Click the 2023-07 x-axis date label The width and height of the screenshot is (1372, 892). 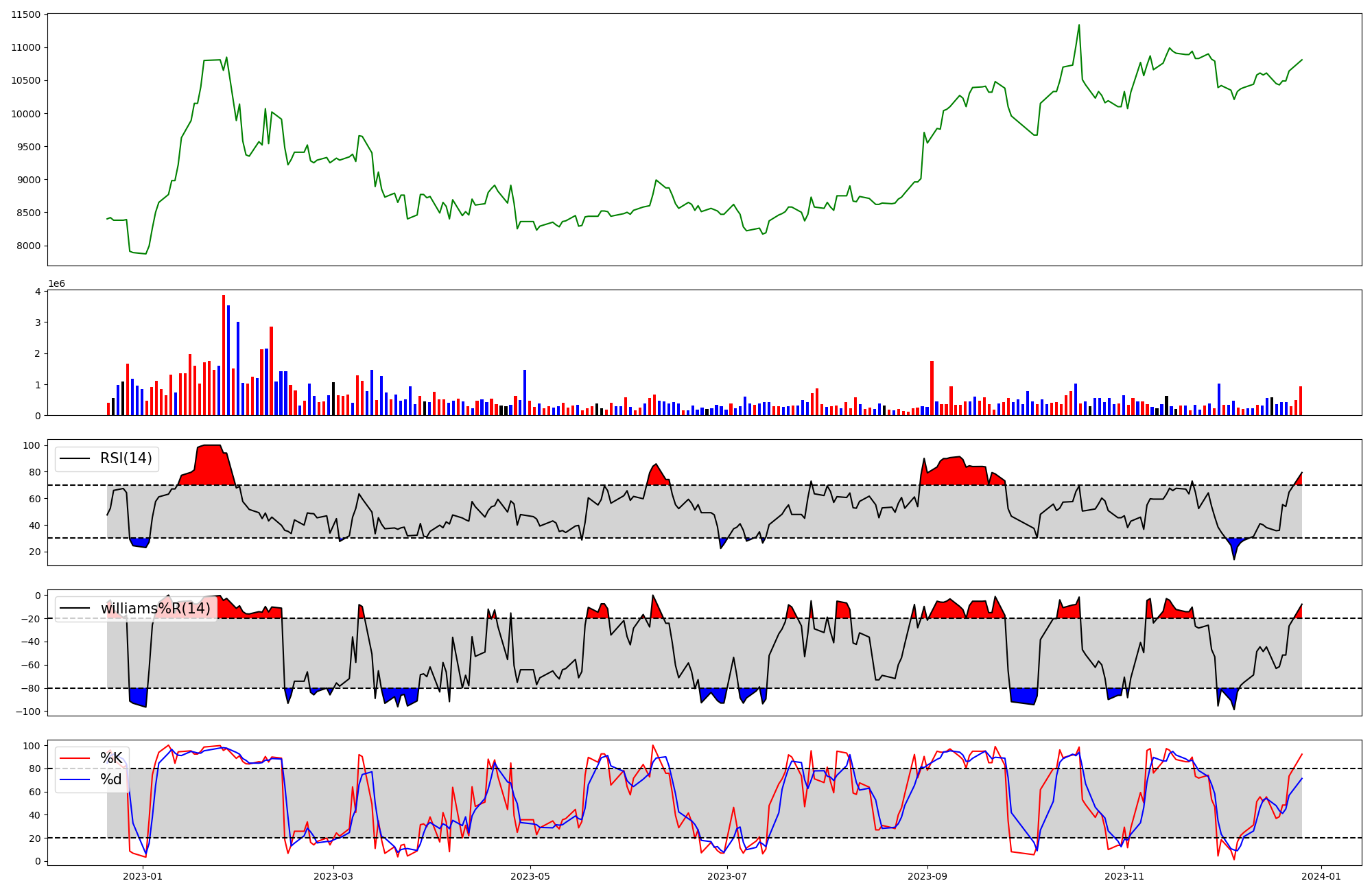click(x=727, y=876)
